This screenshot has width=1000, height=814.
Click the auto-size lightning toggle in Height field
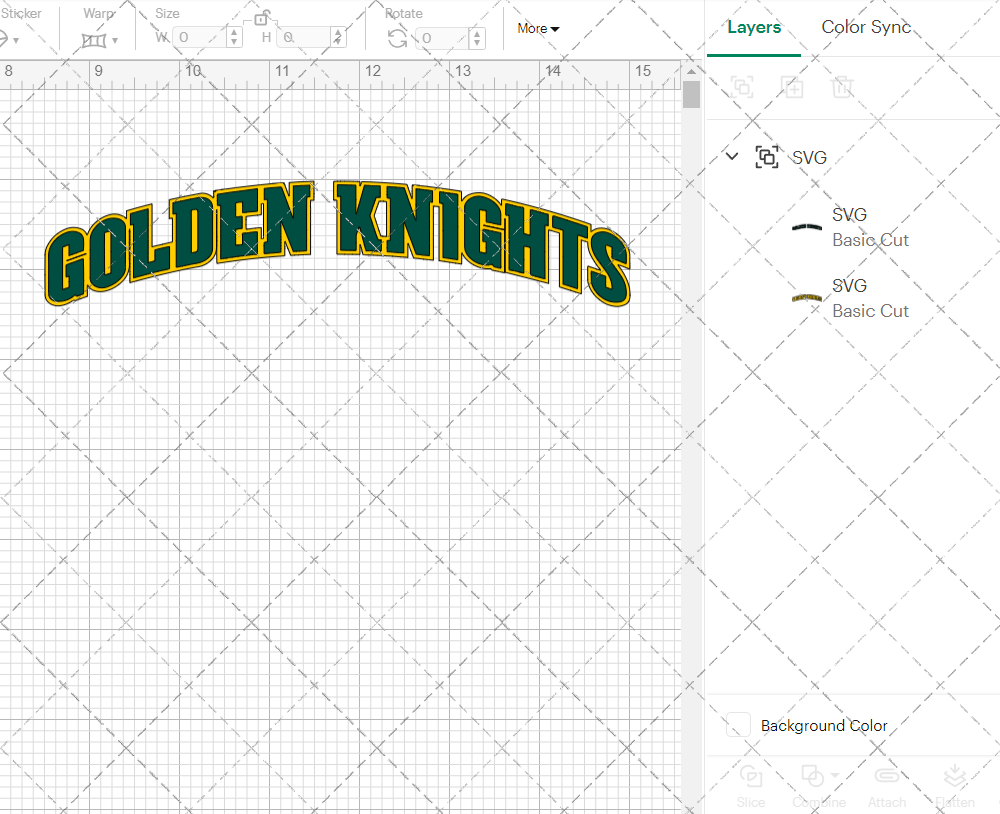click(x=338, y=37)
